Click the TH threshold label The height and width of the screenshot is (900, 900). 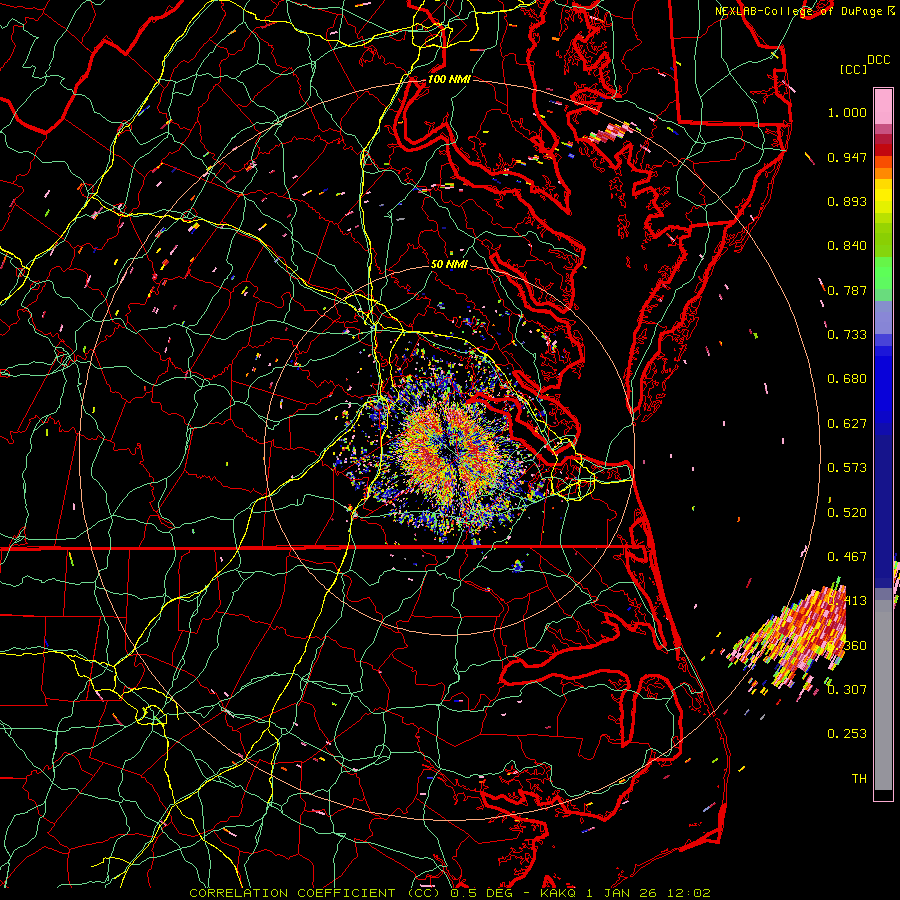click(x=859, y=778)
